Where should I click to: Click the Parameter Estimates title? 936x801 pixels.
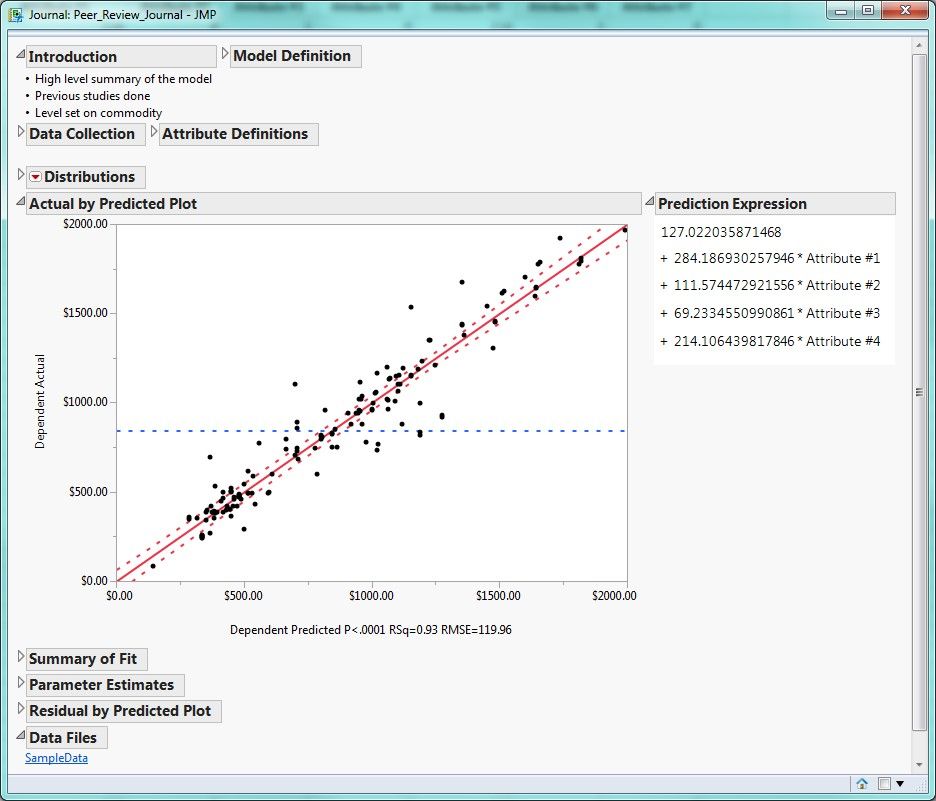pos(101,685)
